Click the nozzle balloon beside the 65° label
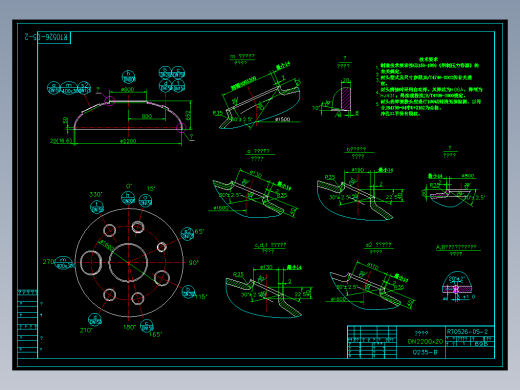This screenshot has width=520, height=390. coord(187,234)
